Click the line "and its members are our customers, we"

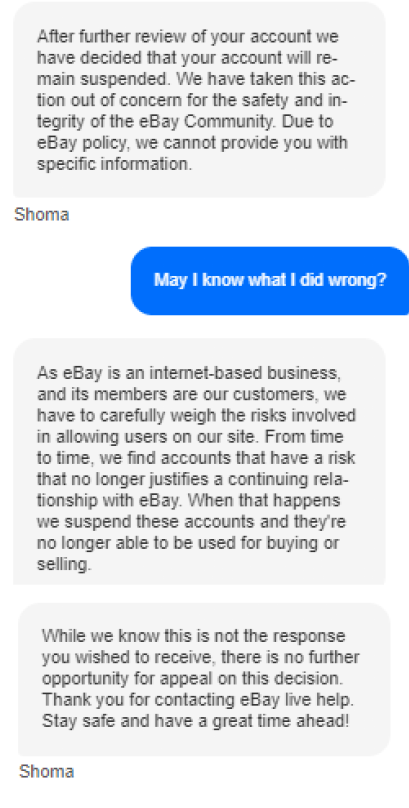[x=192, y=394]
